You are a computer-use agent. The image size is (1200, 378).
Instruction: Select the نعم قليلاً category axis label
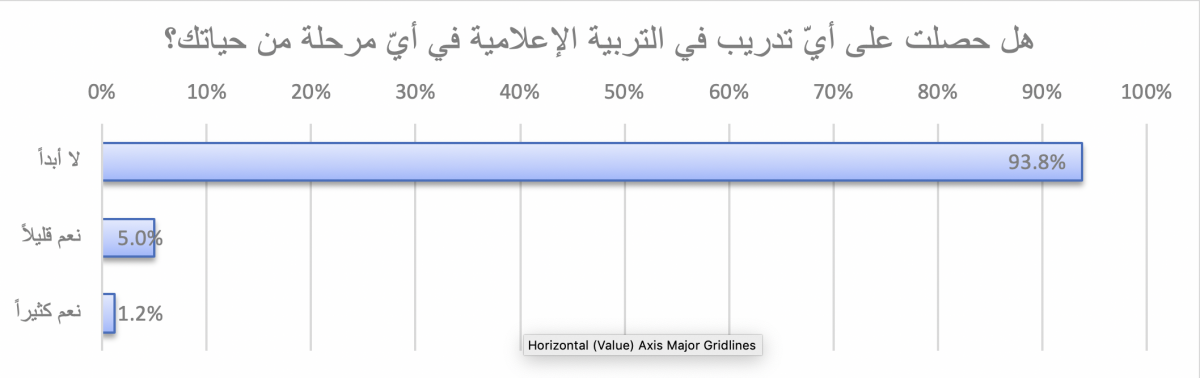point(55,238)
